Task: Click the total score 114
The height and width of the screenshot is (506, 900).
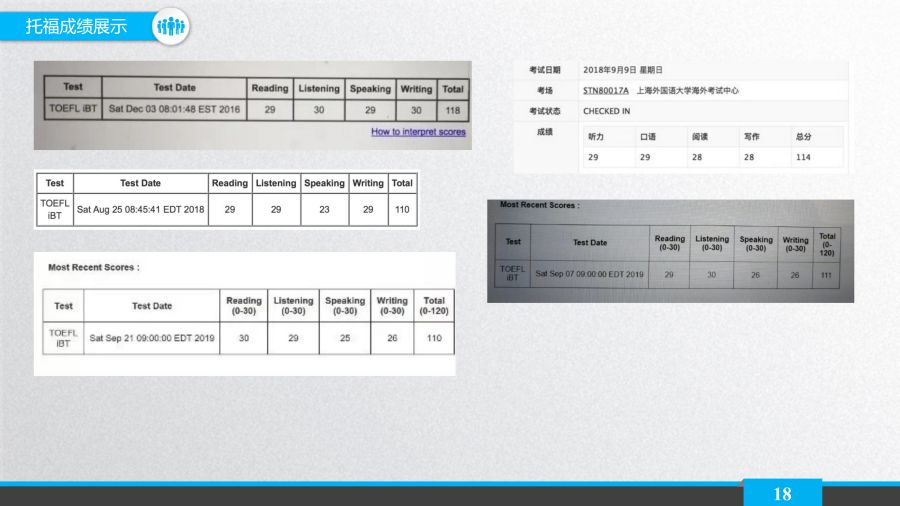Action: (x=803, y=157)
